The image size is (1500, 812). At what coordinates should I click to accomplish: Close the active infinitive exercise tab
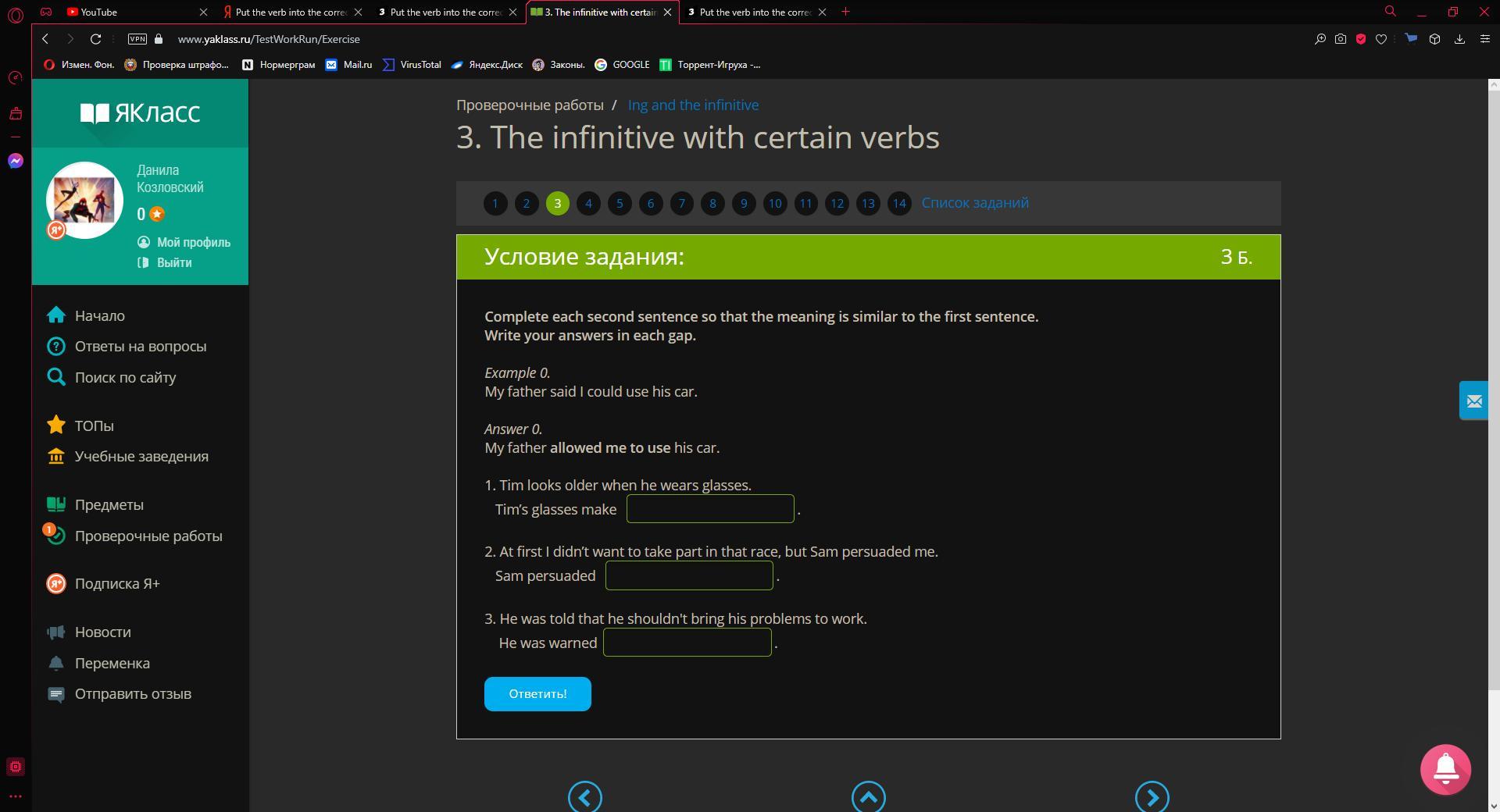click(667, 12)
